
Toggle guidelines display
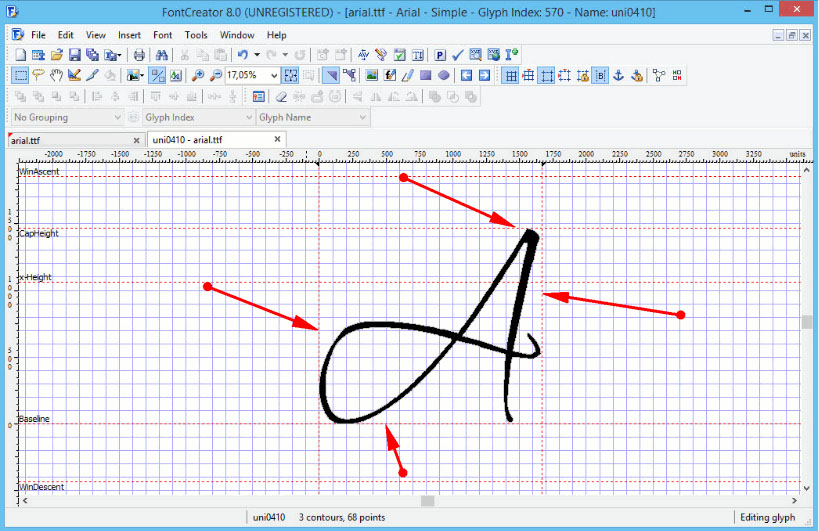point(547,76)
